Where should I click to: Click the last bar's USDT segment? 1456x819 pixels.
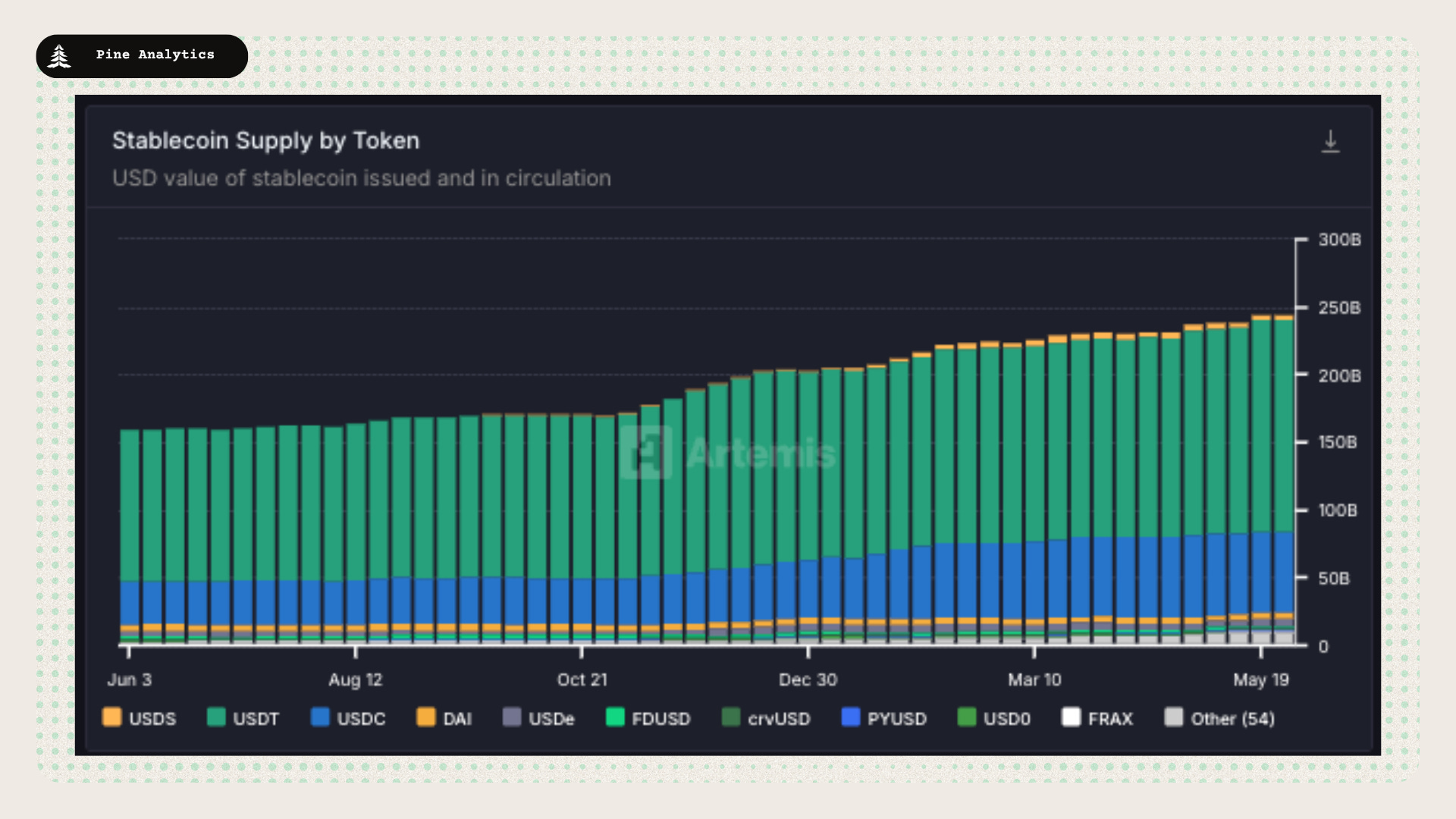(x=1284, y=425)
